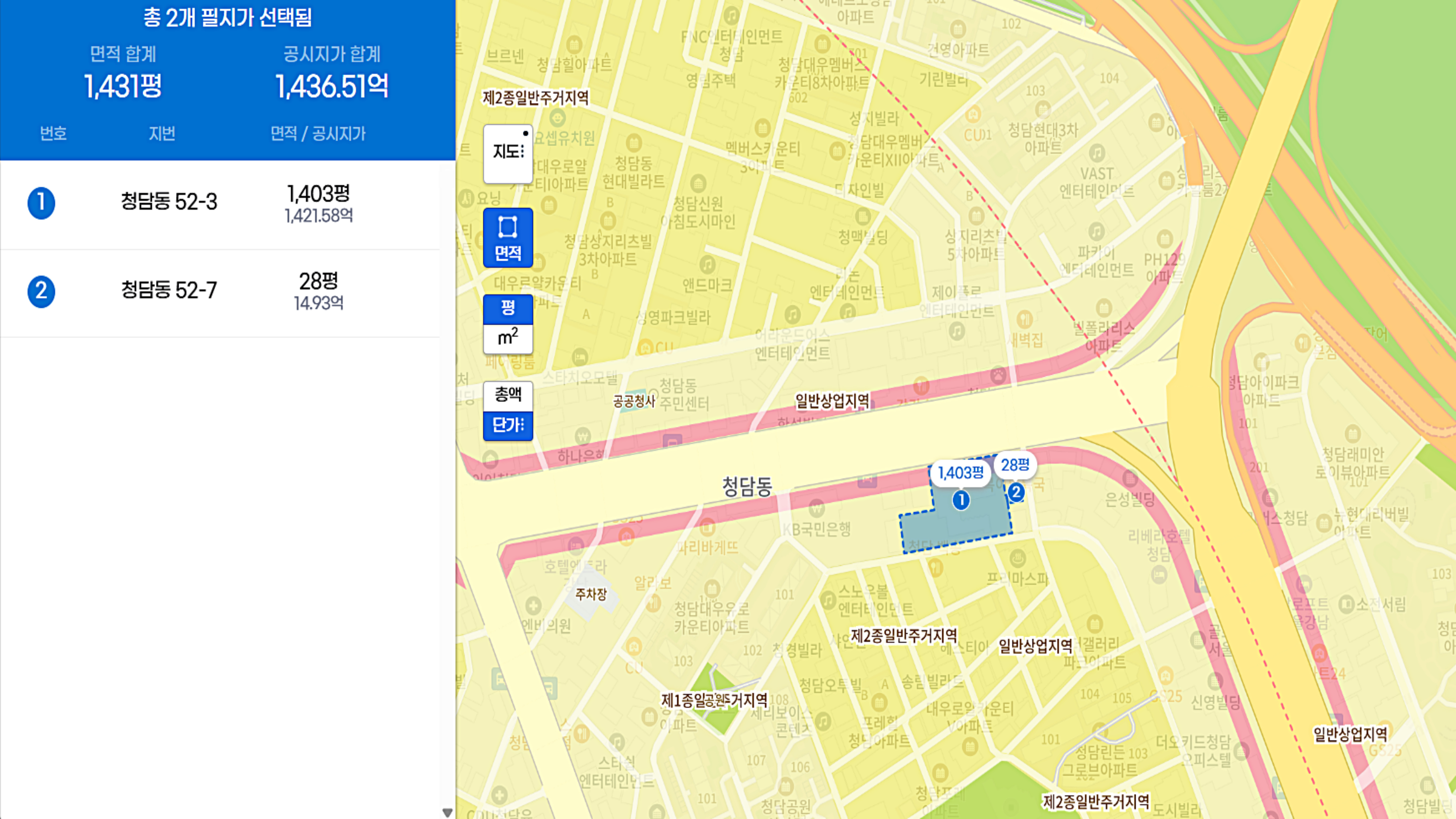Click the 번호 column header
The width and height of the screenshot is (1456, 819).
coord(53,134)
